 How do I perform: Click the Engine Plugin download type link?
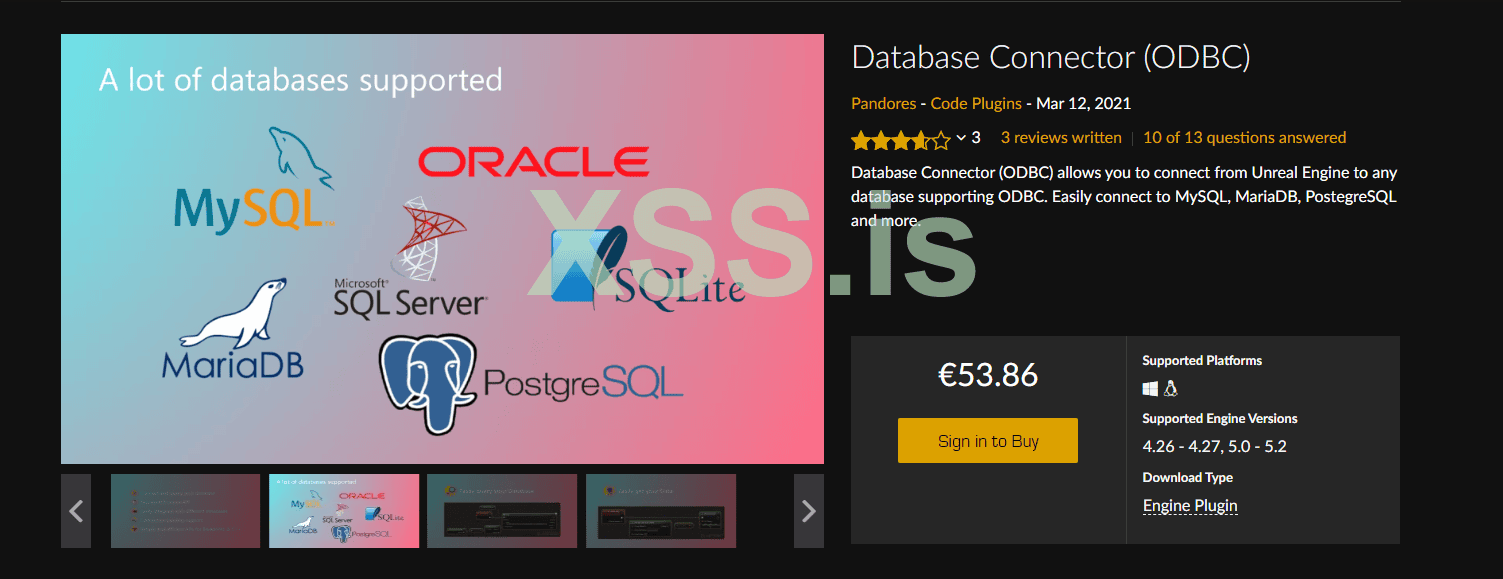(x=1190, y=506)
